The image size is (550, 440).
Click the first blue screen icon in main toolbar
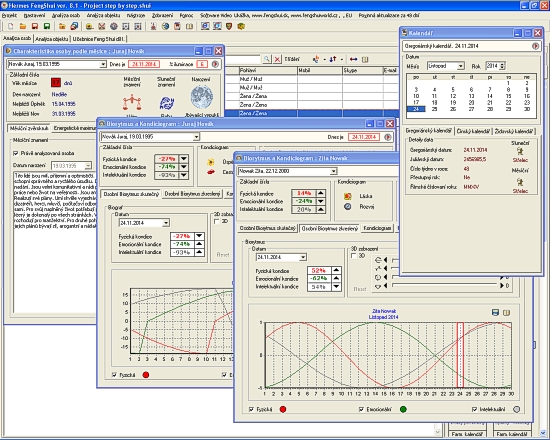coord(205,26)
